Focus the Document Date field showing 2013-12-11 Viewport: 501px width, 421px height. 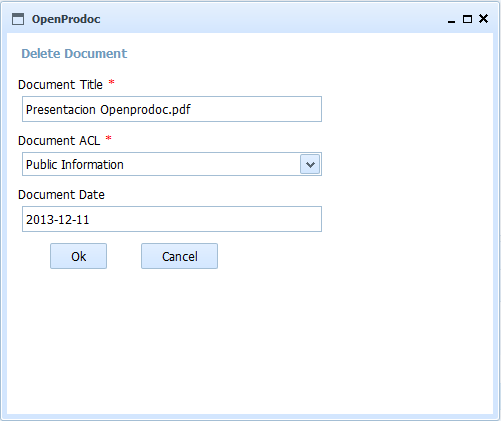click(172, 219)
